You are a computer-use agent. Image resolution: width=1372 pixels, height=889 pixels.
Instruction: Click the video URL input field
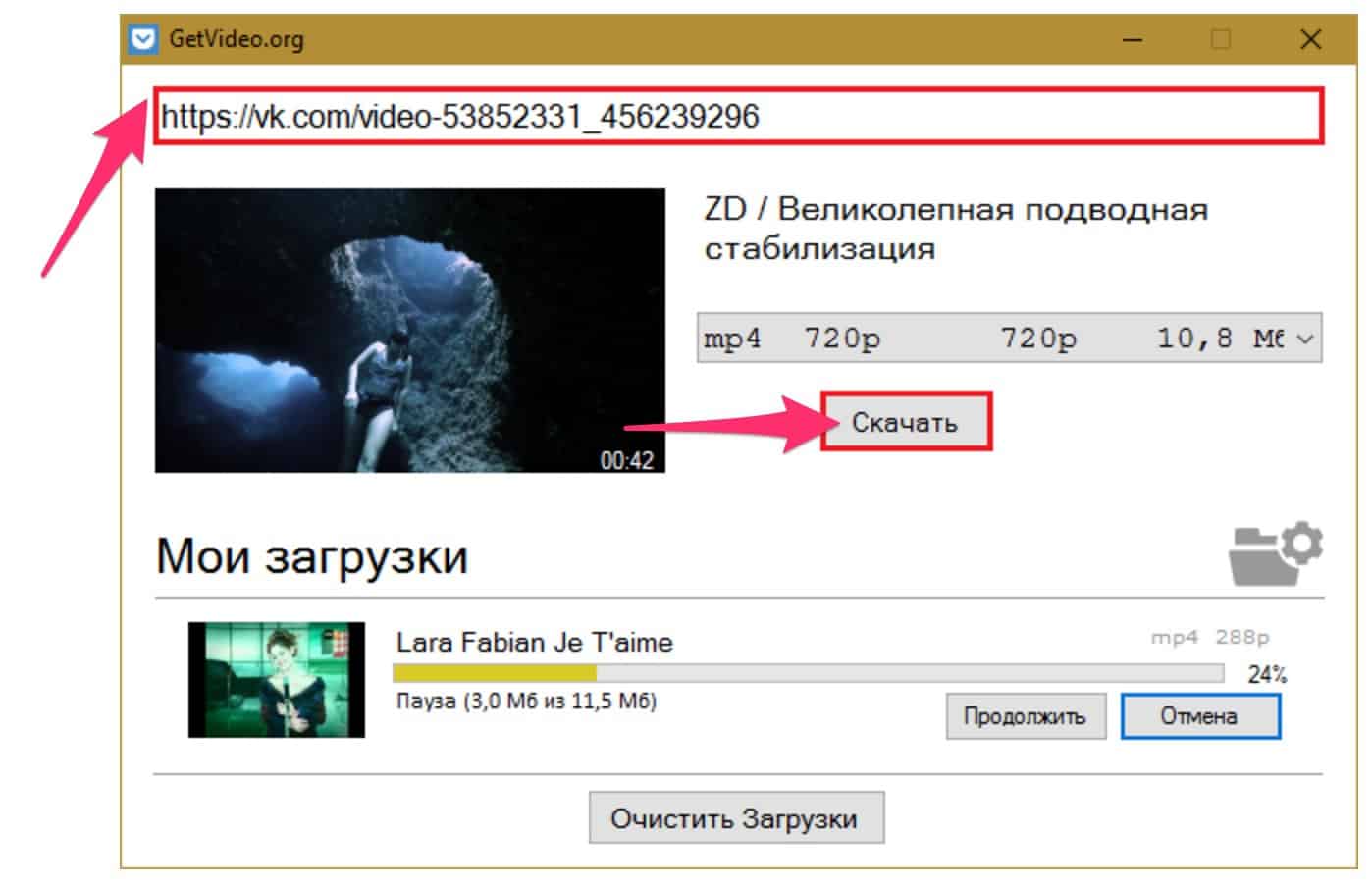(738, 117)
